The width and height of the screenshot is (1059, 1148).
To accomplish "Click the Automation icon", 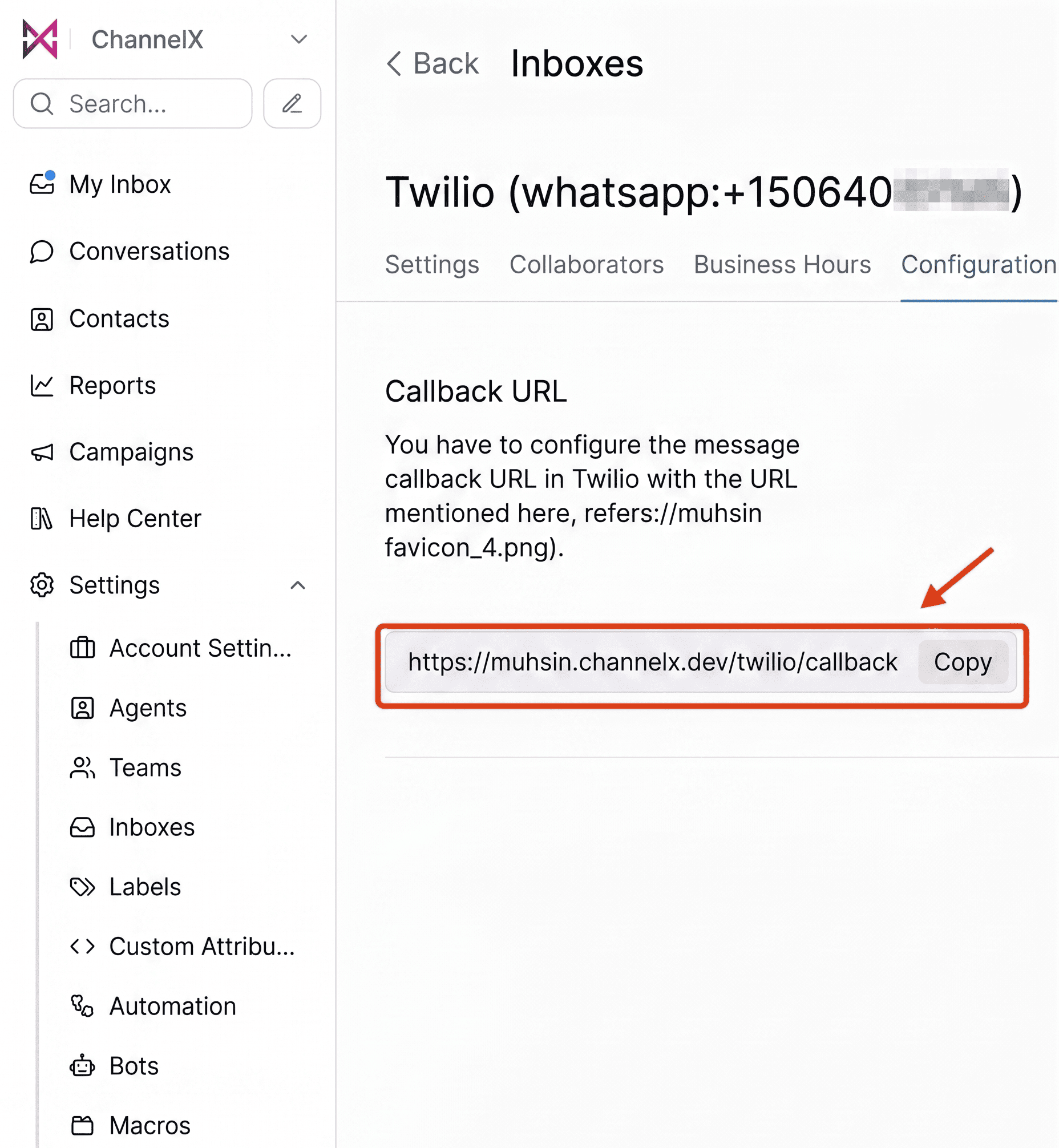I will coord(83,1006).
